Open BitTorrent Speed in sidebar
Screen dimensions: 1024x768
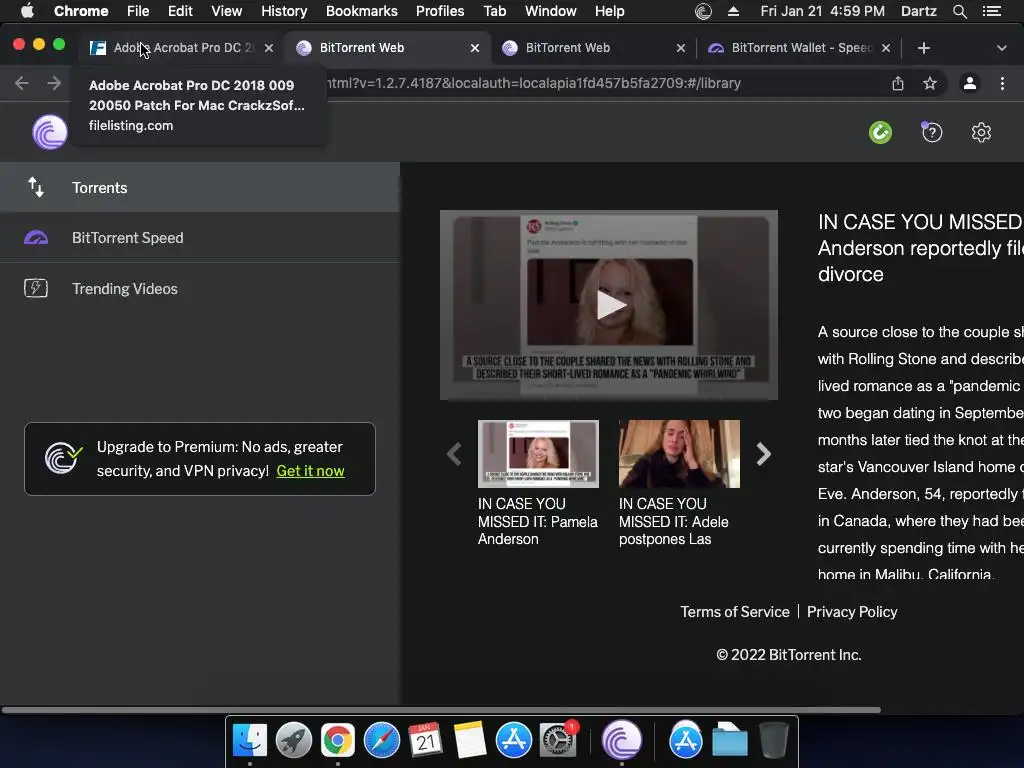pos(199,238)
